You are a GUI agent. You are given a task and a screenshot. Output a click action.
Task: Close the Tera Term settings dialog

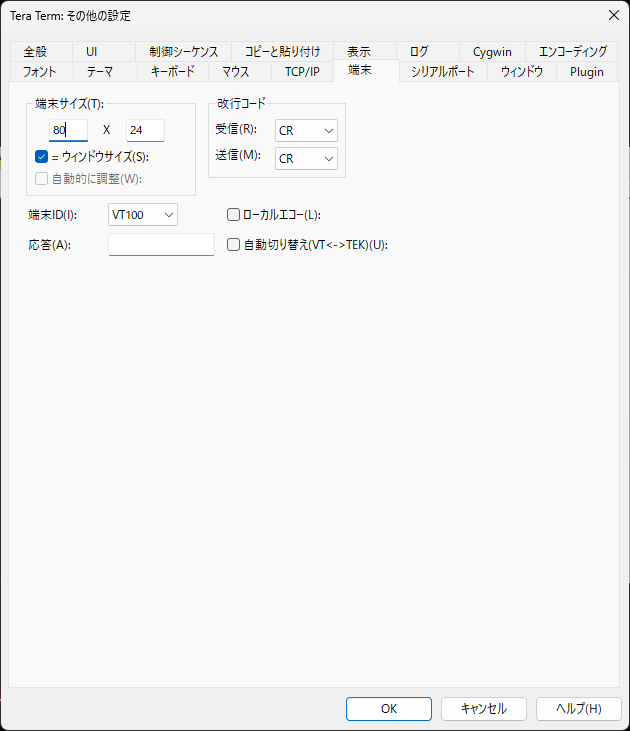(614, 15)
